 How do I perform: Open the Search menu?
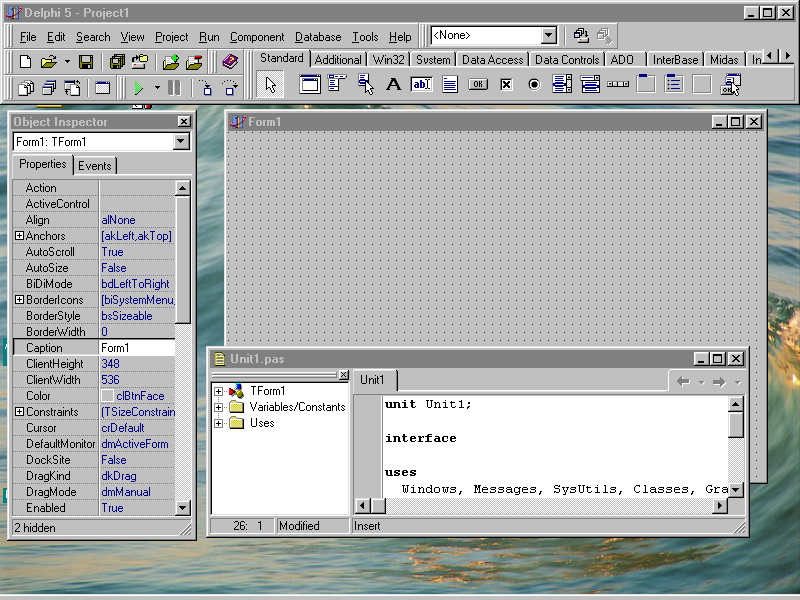[93, 37]
